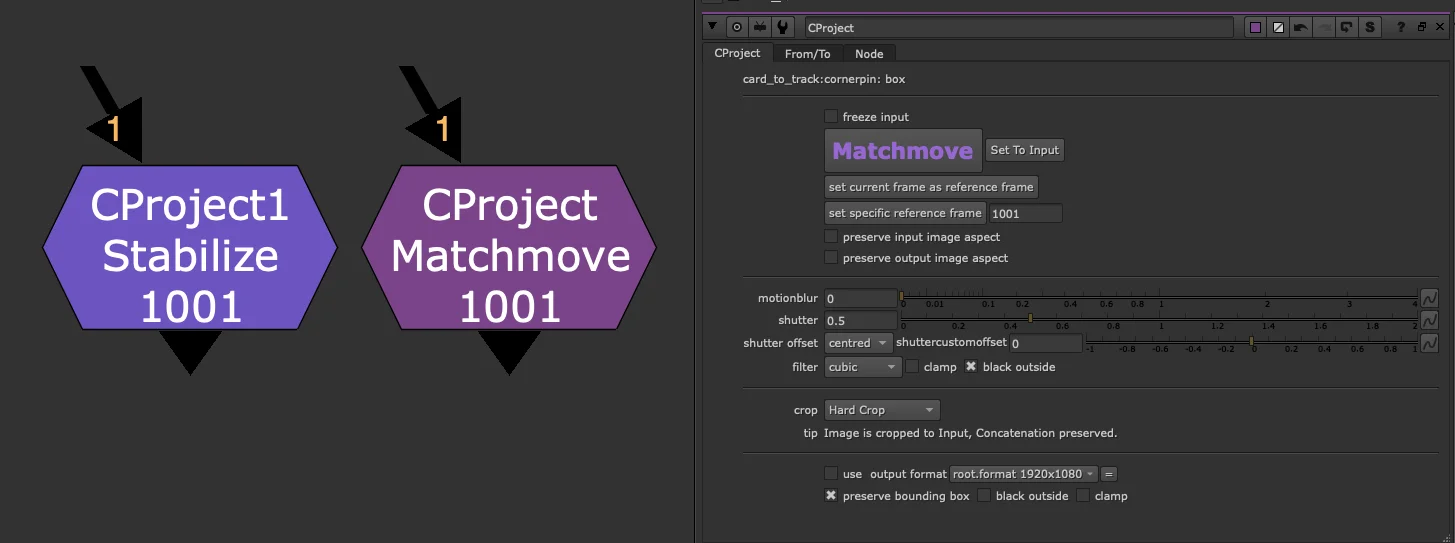Toggle black outside checkbox beside filter

pos(971,367)
